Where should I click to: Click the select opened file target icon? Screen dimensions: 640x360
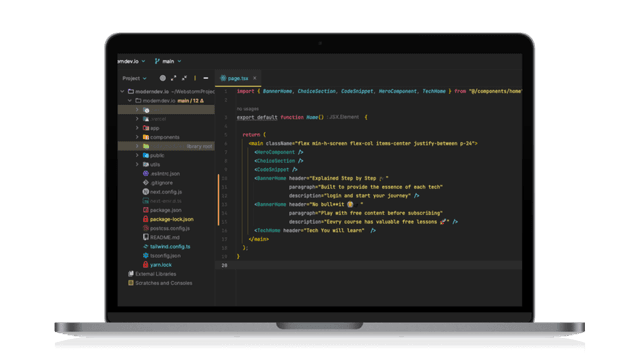[x=162, y=78]
